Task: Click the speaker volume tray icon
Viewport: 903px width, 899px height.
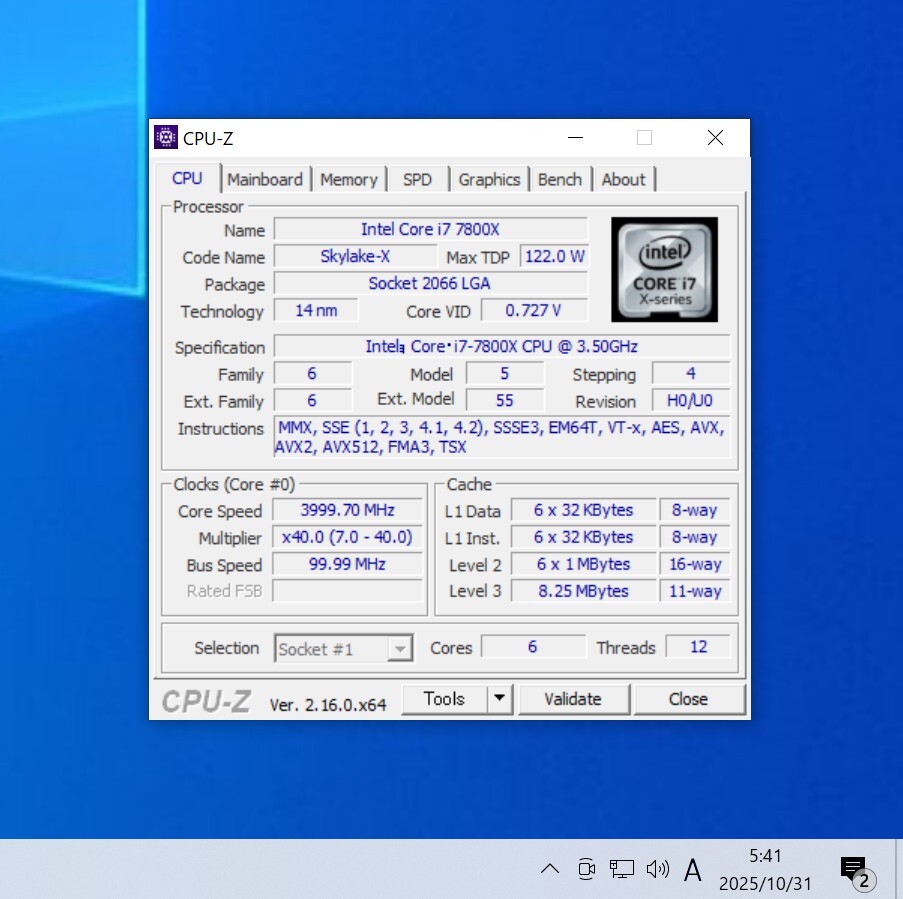Action: coord(657,868)
